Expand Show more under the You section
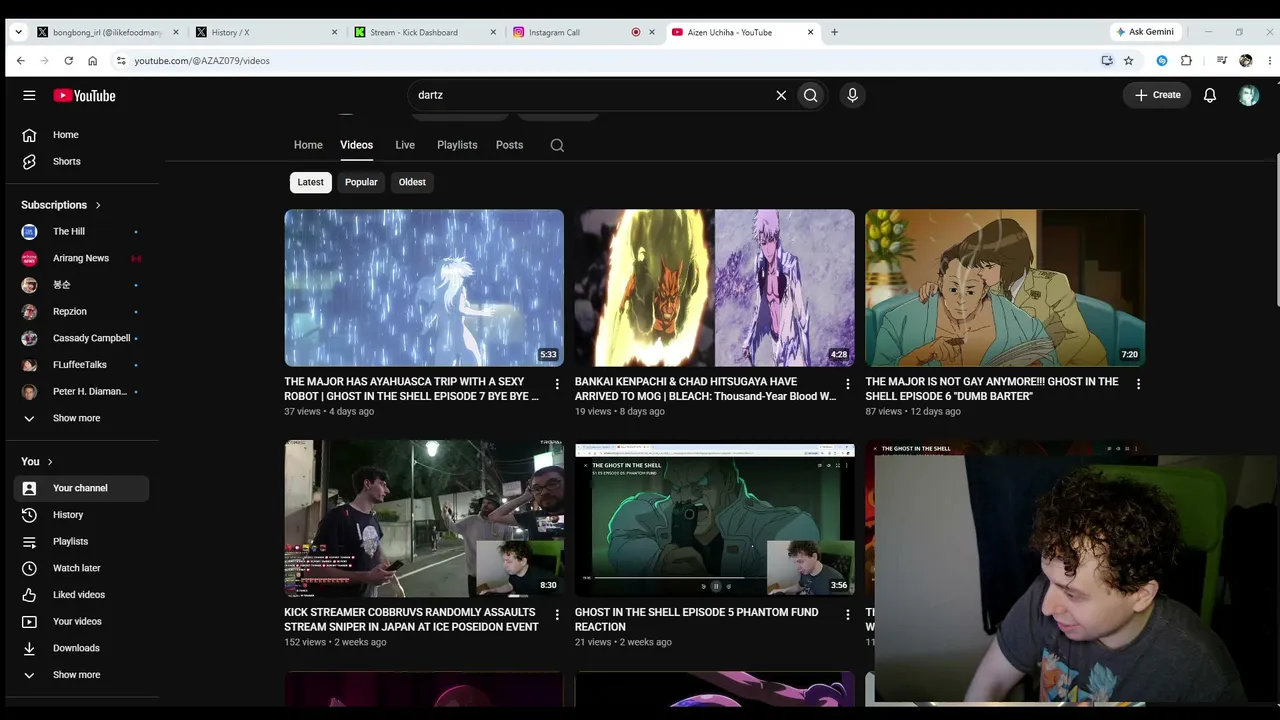The image size is (1280, 720). [82, 675]
